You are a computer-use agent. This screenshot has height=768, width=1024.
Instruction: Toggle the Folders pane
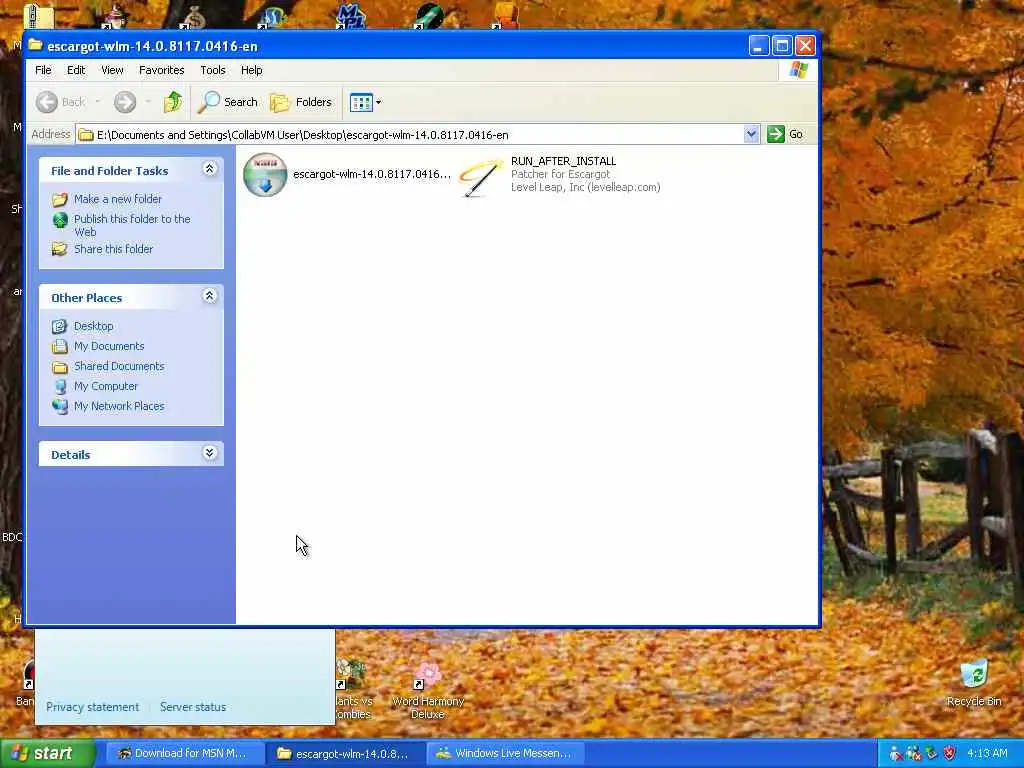pyautogui.click(x=301, y=103)
